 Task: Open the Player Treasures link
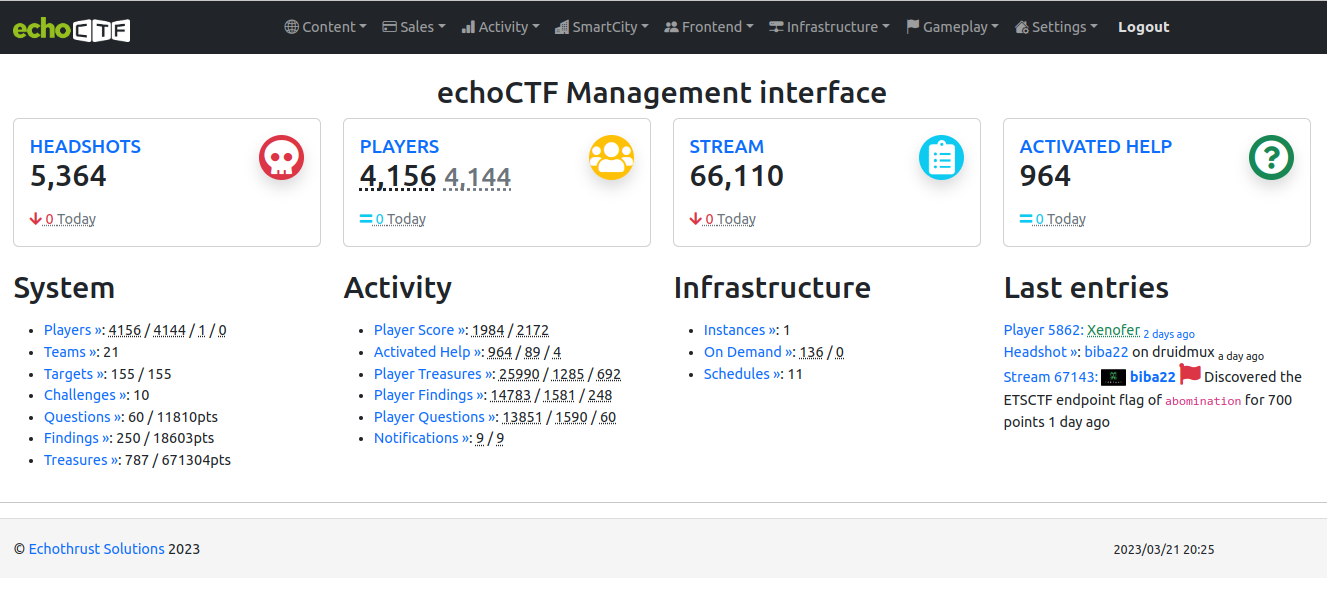(433, 374)
